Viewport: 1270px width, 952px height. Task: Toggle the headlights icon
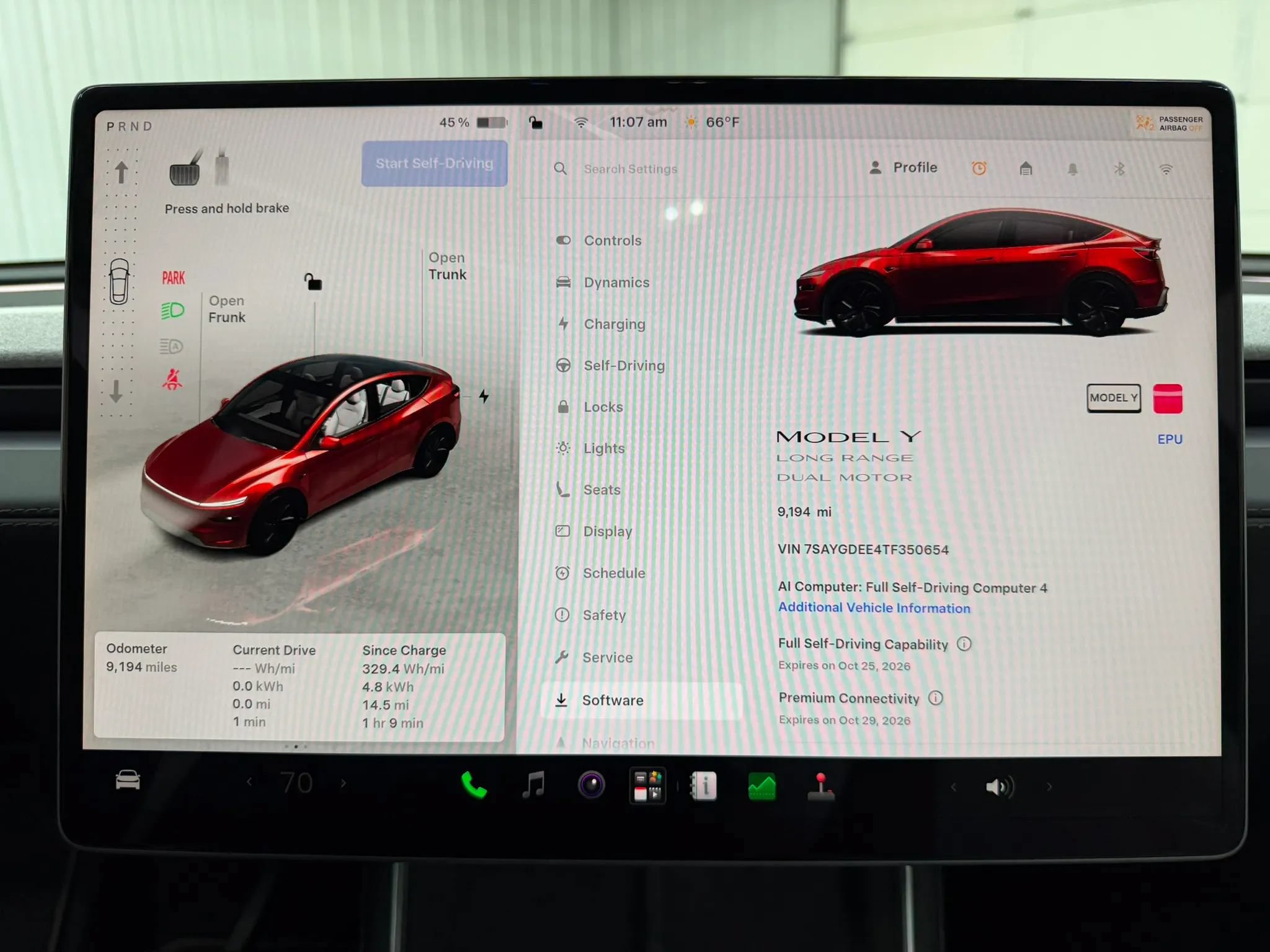click(x=172, y=310)
